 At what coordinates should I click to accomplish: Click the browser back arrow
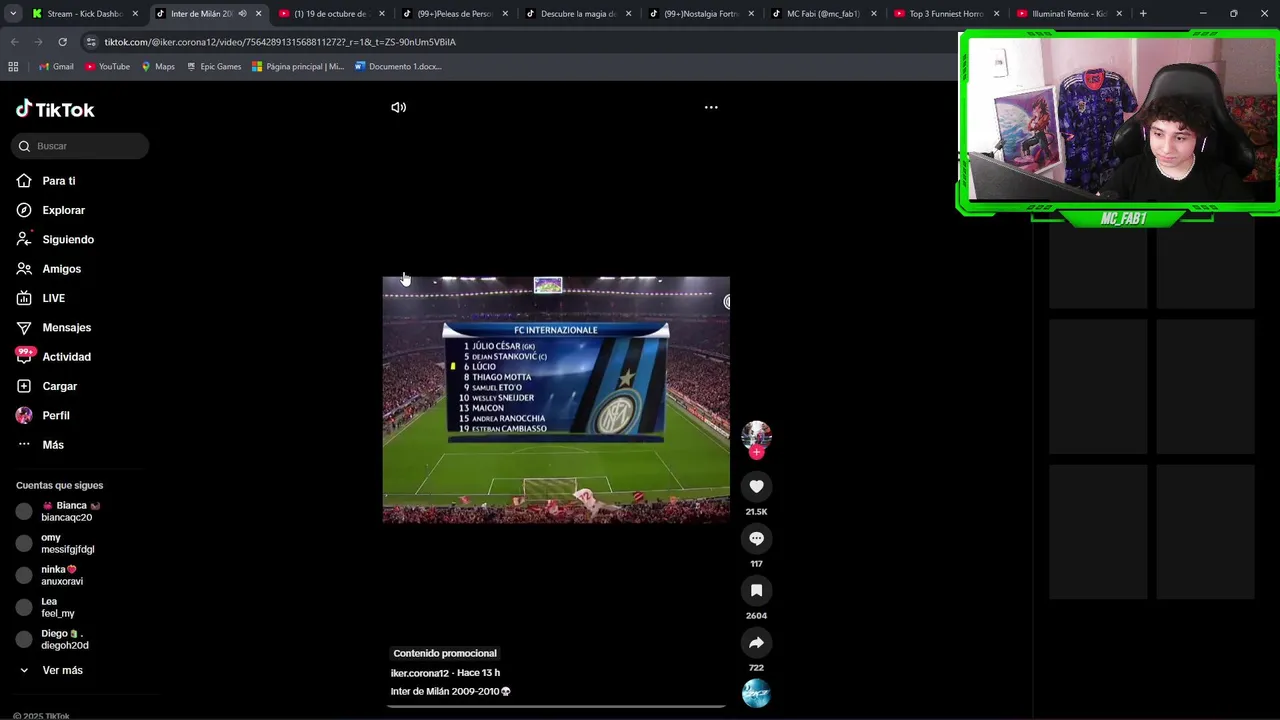[14, 42]
